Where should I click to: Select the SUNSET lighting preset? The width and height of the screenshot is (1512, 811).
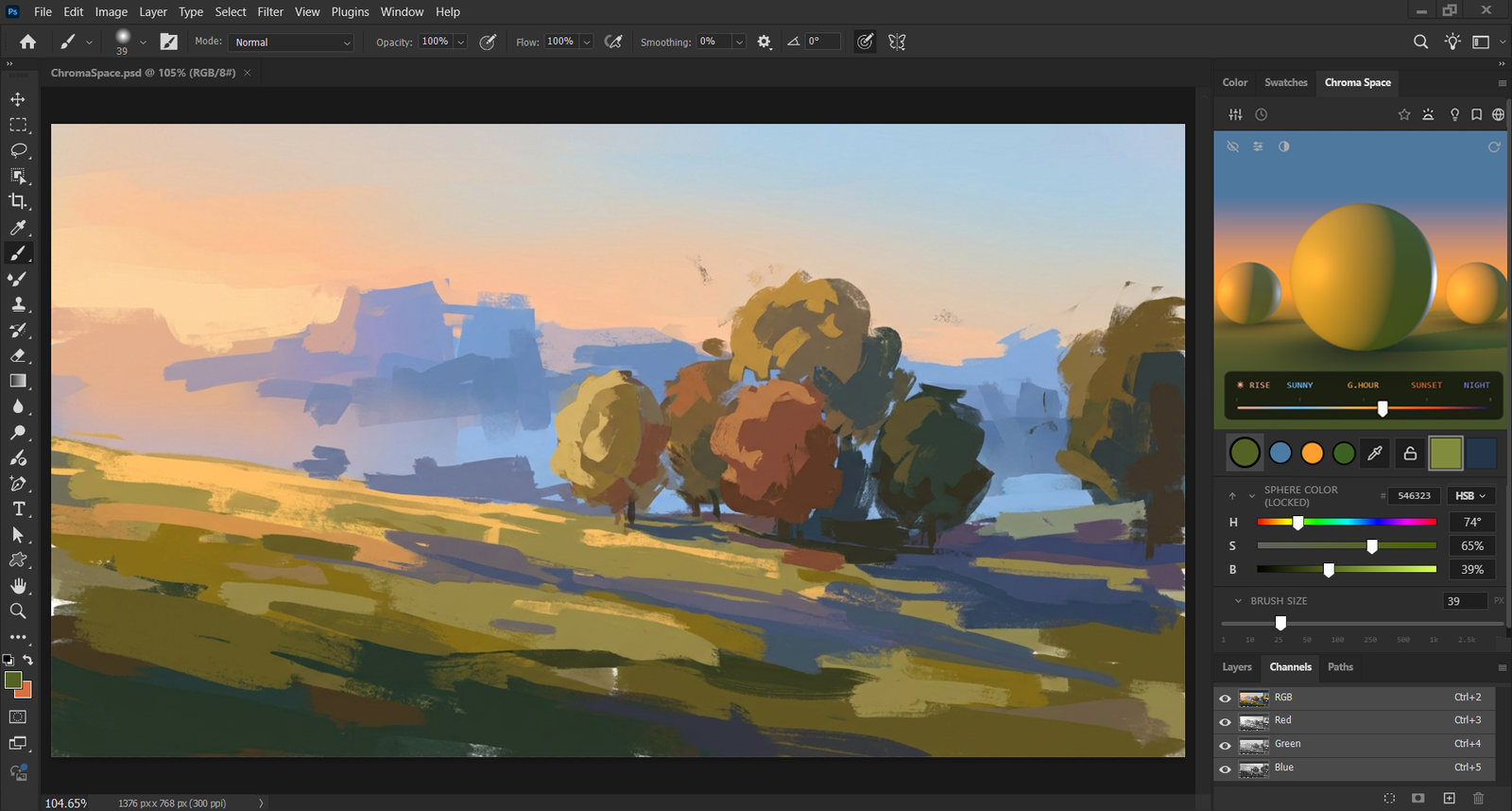tap(1426, 386)
